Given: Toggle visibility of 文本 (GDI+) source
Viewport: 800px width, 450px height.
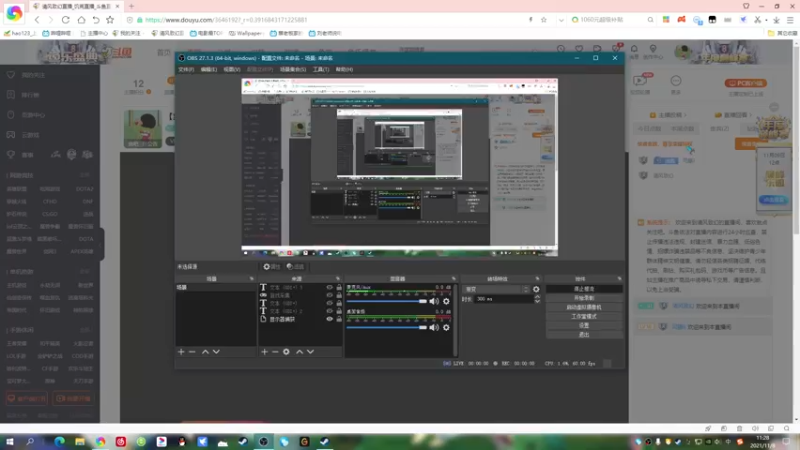Looking at the screenshot, I should click(x=330, y=303).
